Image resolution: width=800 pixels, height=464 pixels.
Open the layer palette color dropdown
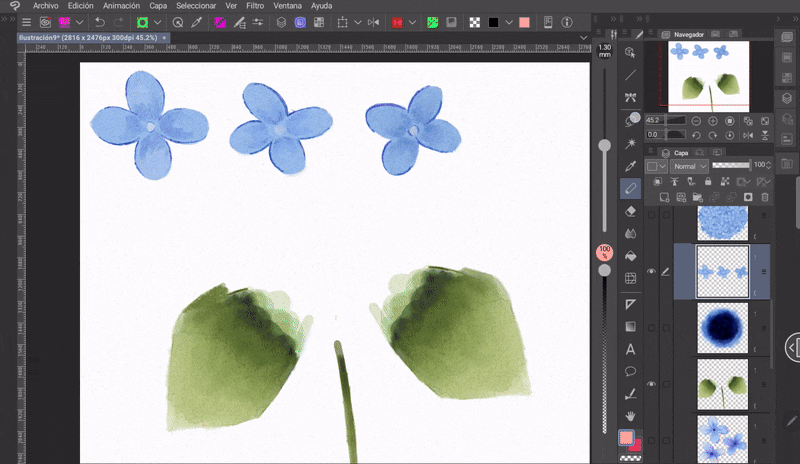(x=655, y=165)
